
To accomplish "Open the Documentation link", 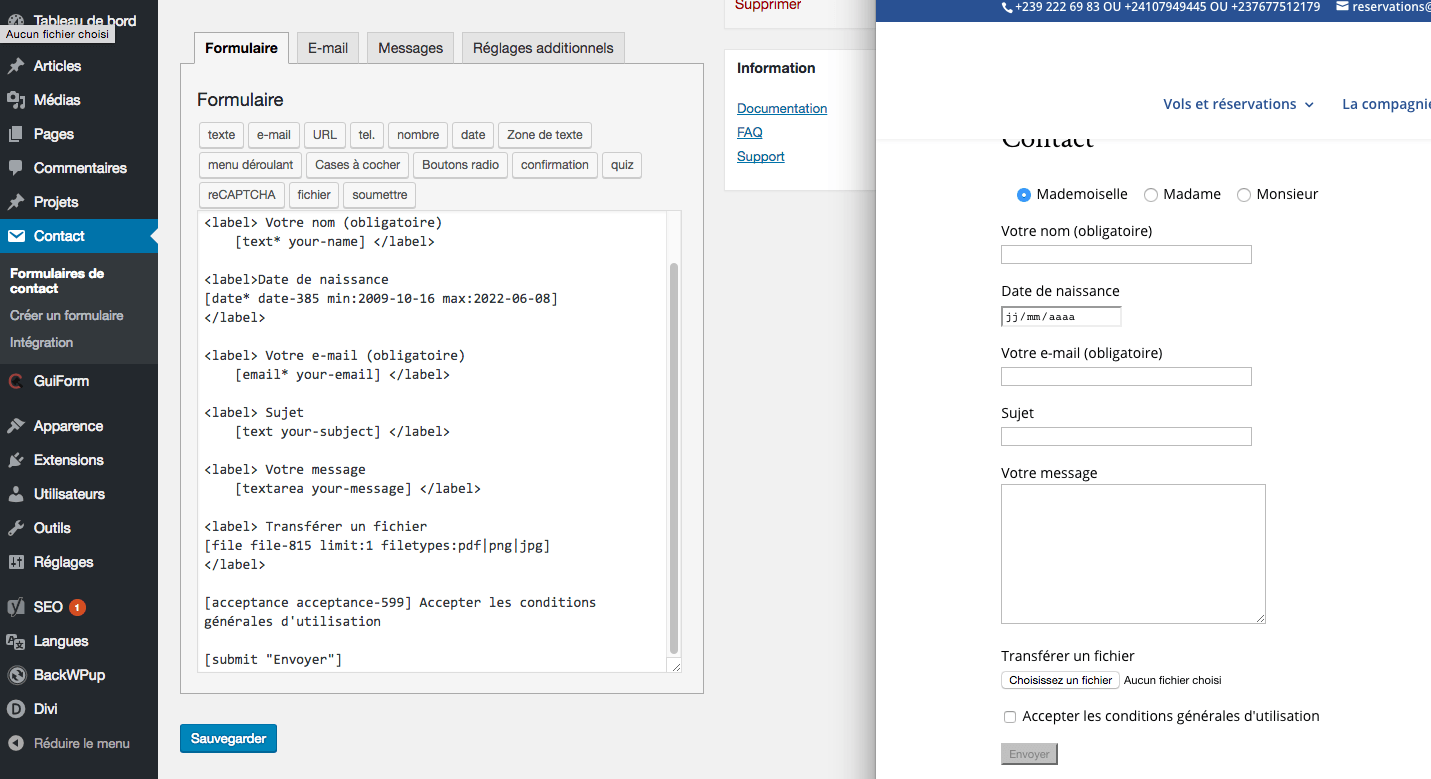I will tap(782, 108).
